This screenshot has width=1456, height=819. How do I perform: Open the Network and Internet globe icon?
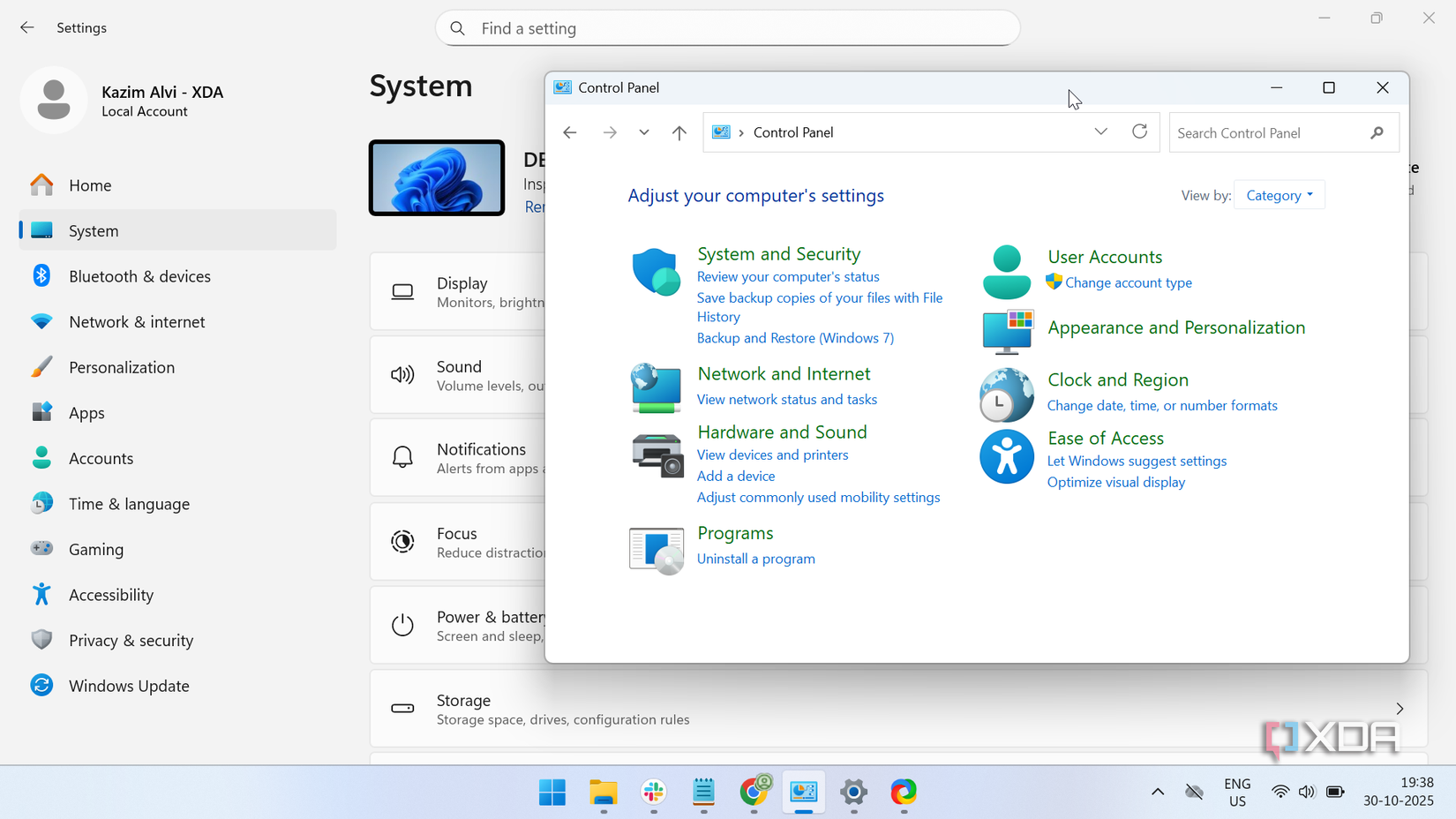click(656, 388)
